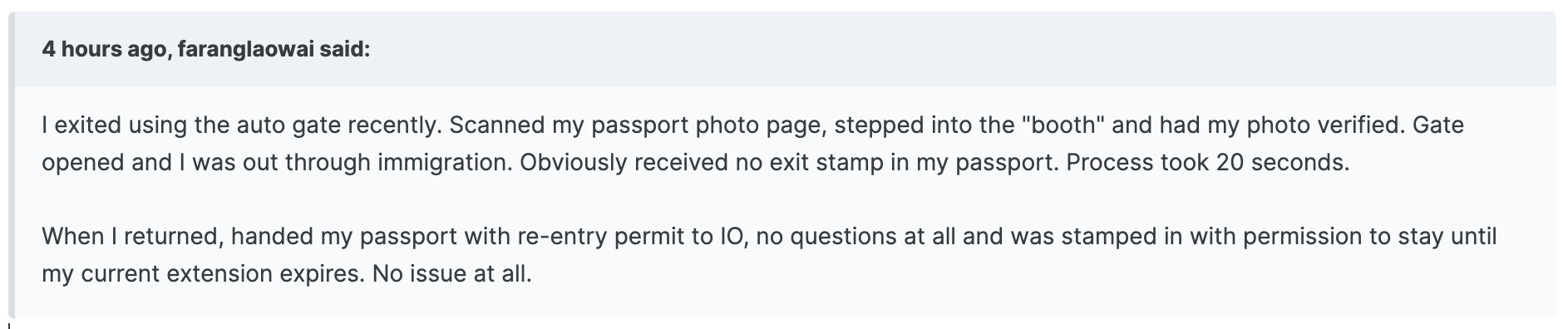Screen dimensions: 1568x329
Task: Click the text "Process took 20 seconds."
Action: point(1207,162)
